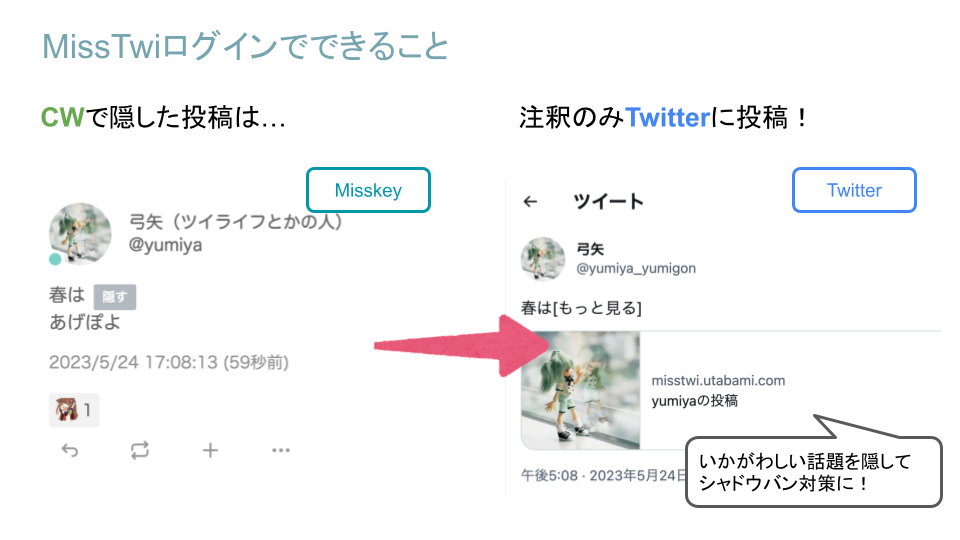Click the Misskey label box
Image resolution: width=960 pixels, height=540 pixels.
tap(368, 190)
